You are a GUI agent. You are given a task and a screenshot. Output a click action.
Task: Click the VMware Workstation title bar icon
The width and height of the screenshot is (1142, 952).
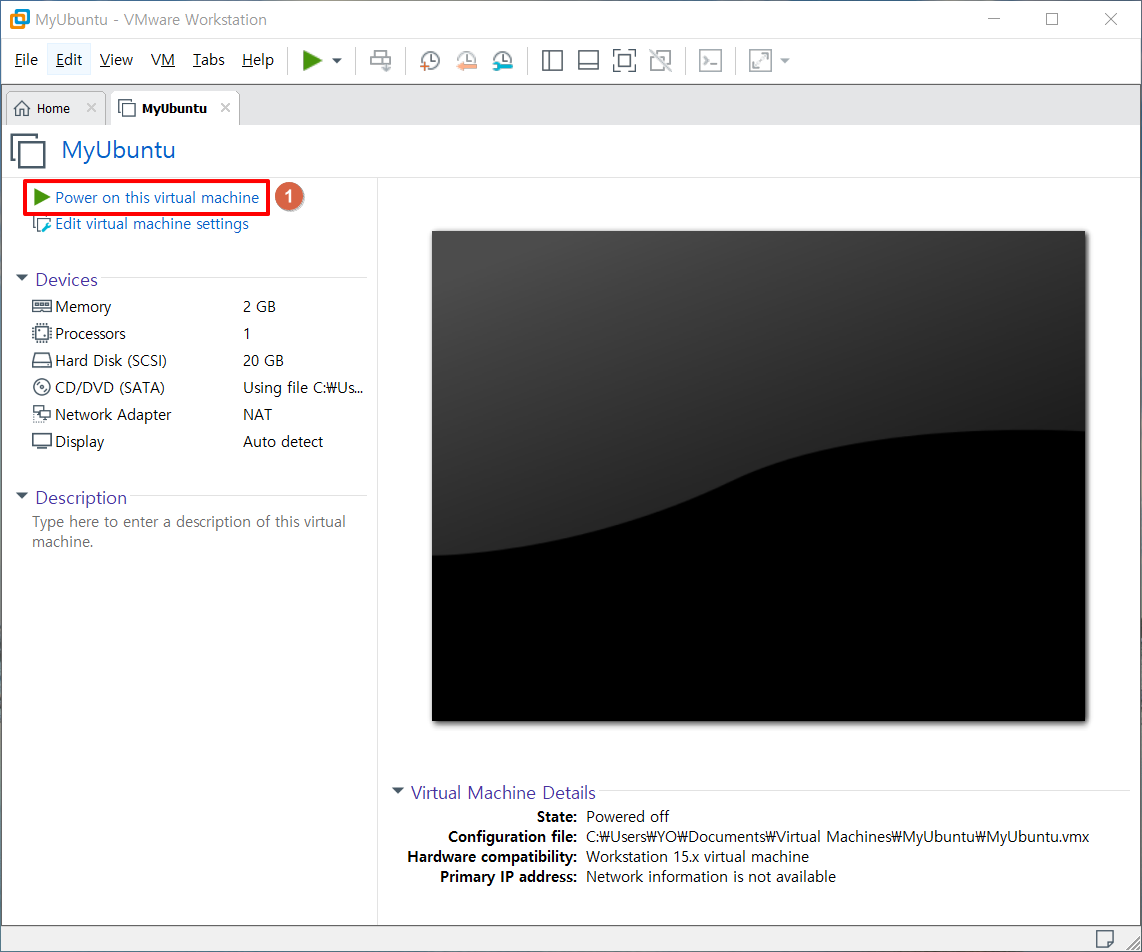[20, 20]
